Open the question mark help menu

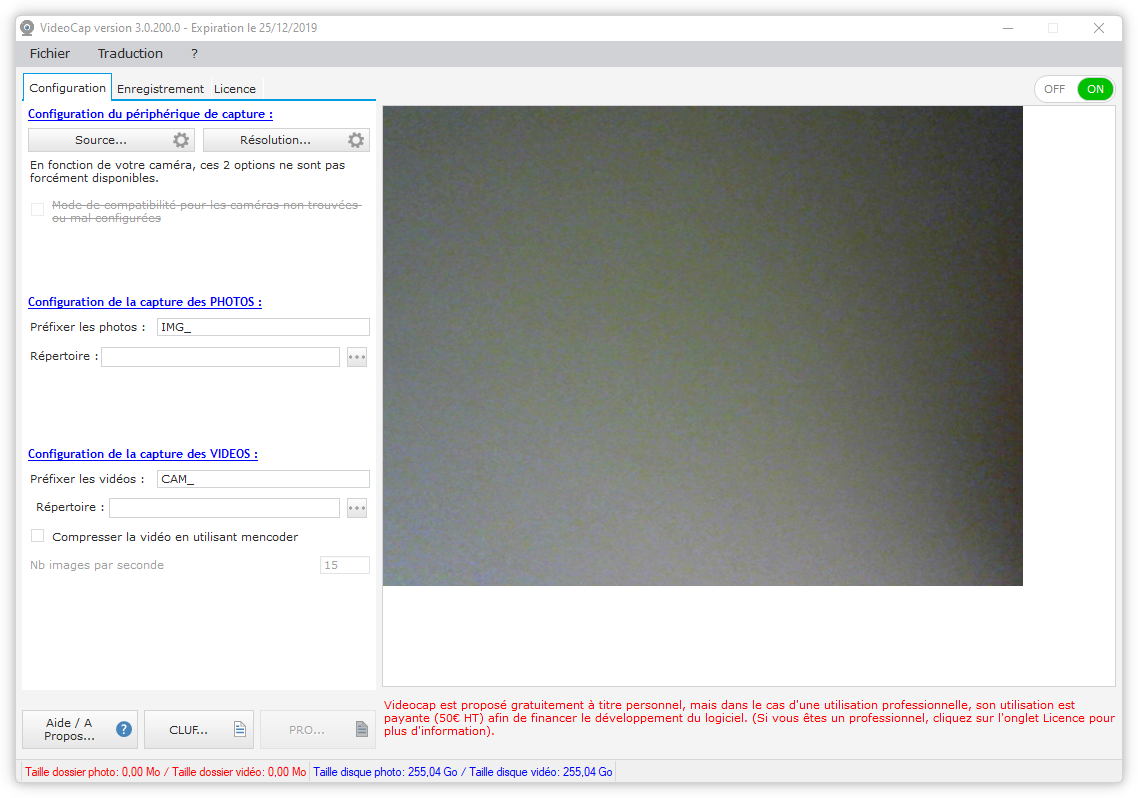click(194, 54)
